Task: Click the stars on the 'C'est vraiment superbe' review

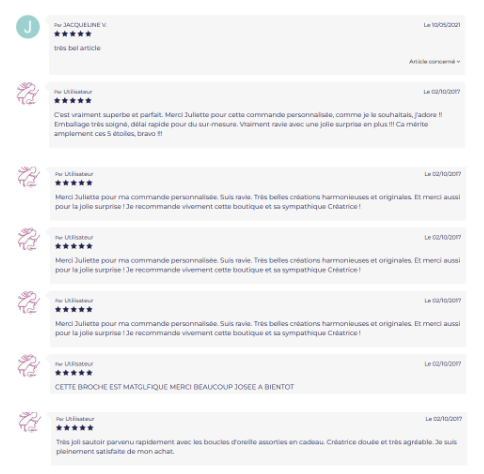Action: tap(73, 100)
